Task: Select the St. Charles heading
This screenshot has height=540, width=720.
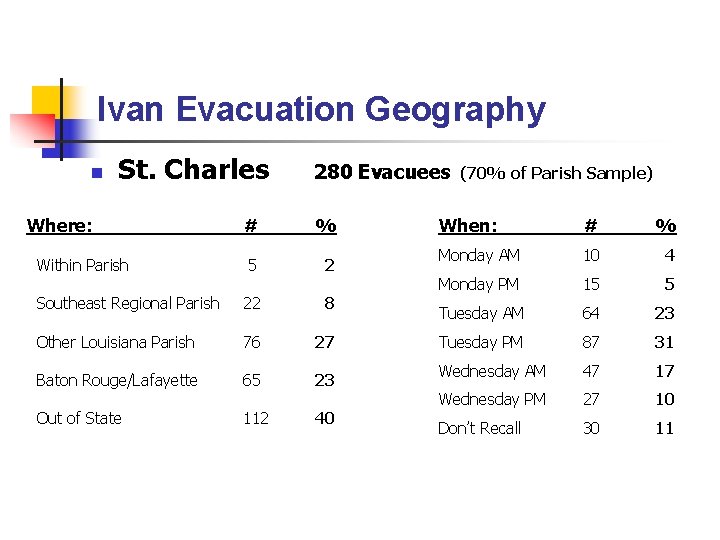Action: pos(193,169)
